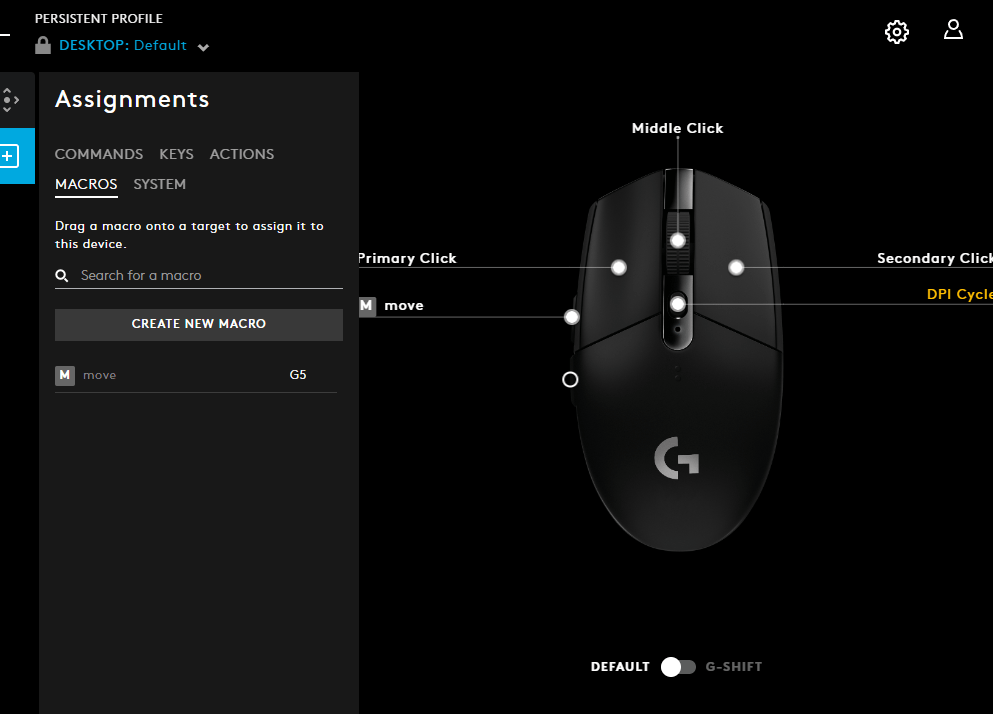Click the Secondary Click label
993x714 pixels.
(935, 258)
